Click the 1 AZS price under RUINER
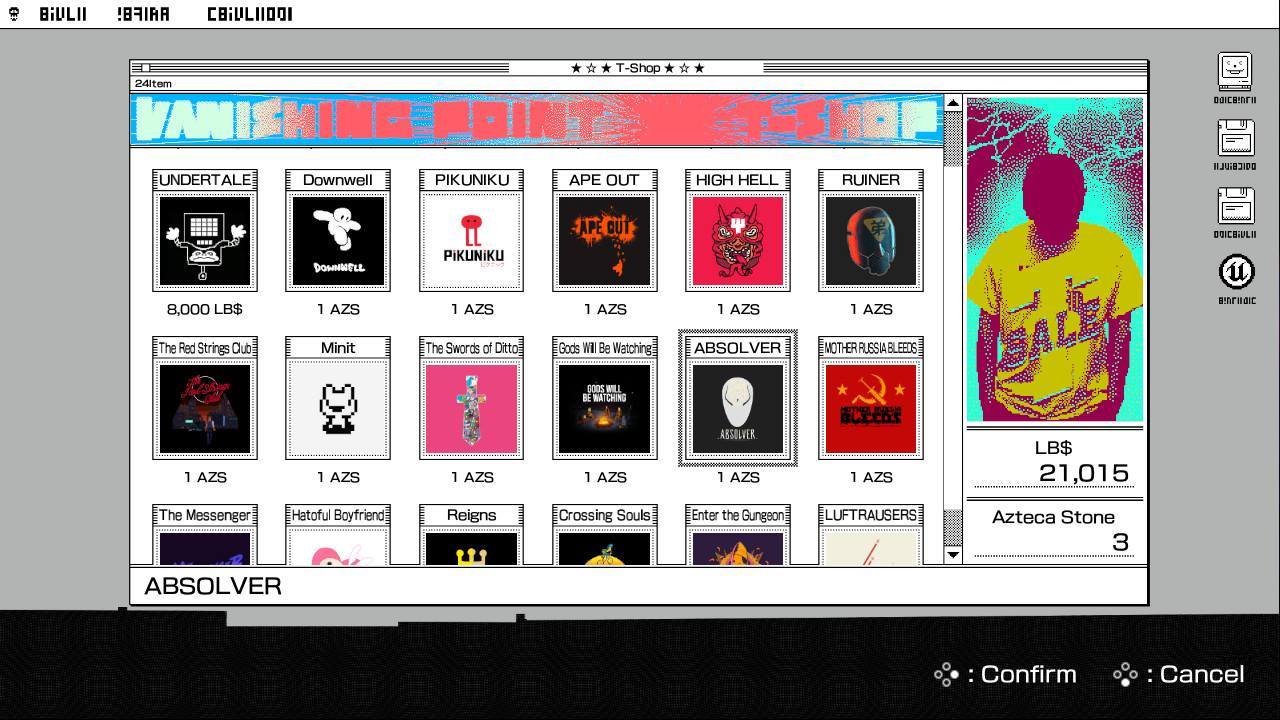1280x720 pixels. coord(871,309)
